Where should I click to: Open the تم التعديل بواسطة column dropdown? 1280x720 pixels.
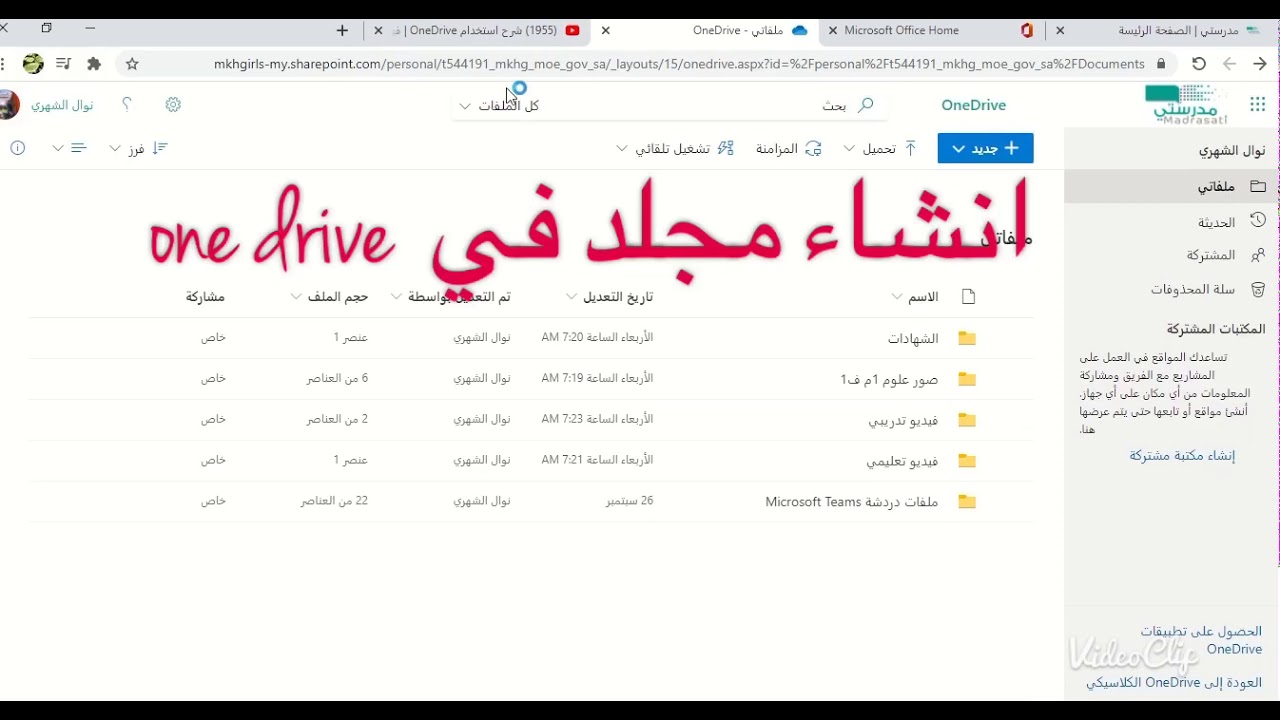pos(396,297)
